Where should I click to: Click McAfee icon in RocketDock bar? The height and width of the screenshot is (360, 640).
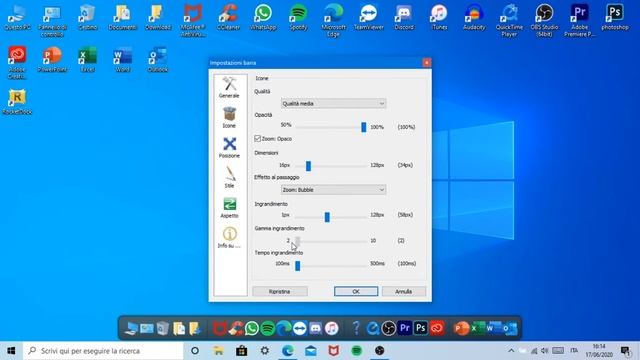(219, 328)
